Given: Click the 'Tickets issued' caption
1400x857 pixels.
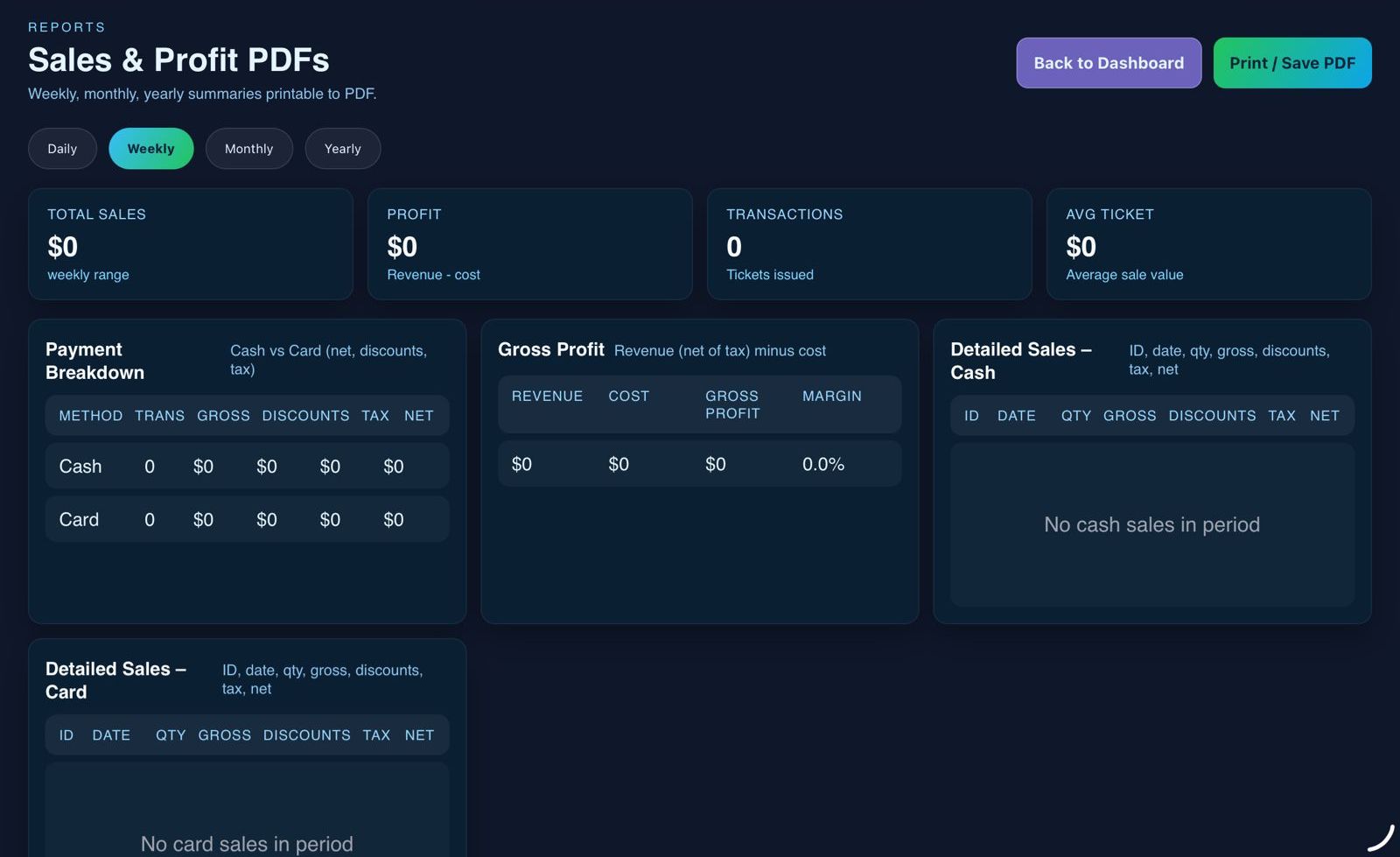Looking at the screenshot, I should (x=770, y=275).
